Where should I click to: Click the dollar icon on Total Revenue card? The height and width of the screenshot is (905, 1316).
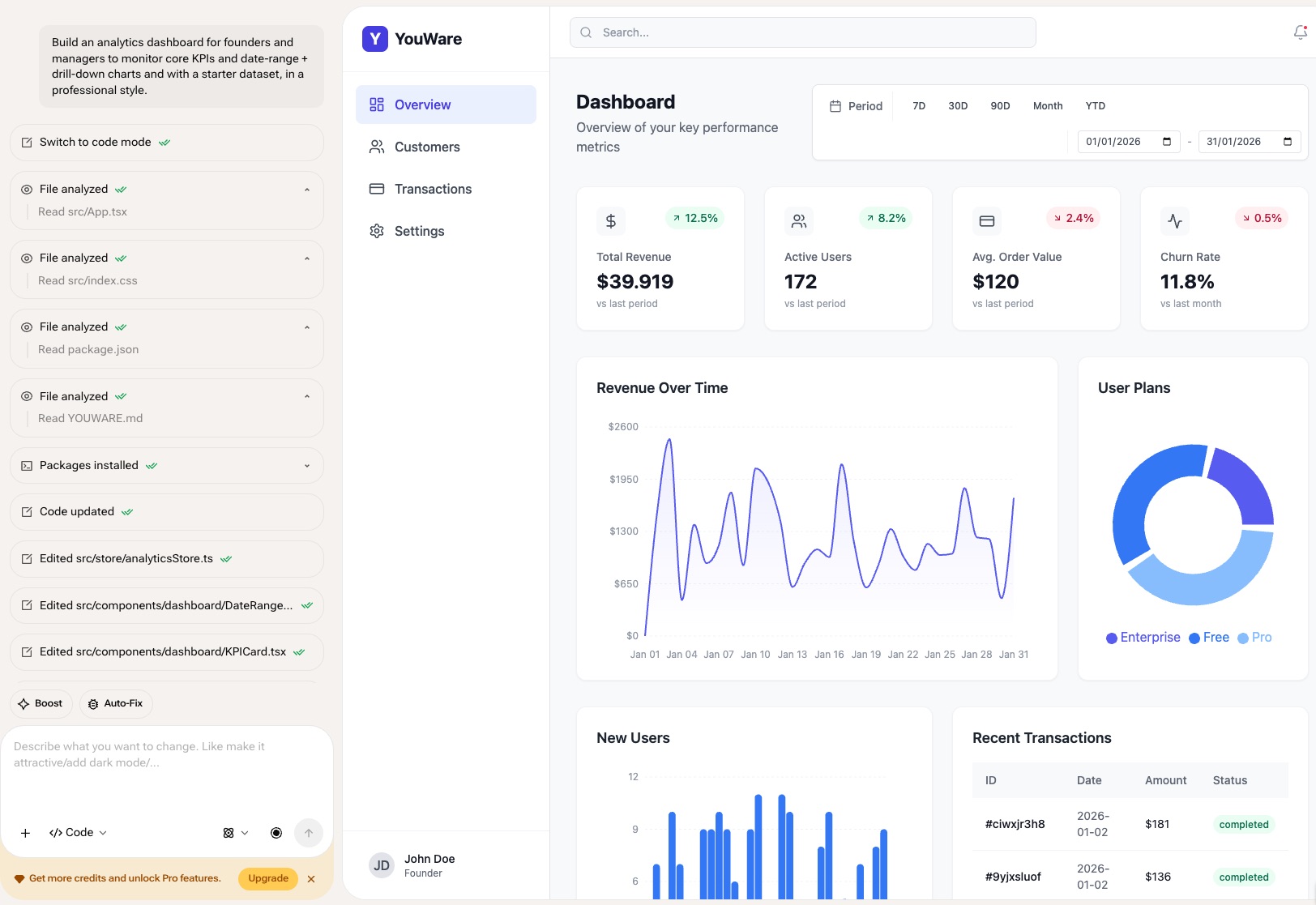611,221
